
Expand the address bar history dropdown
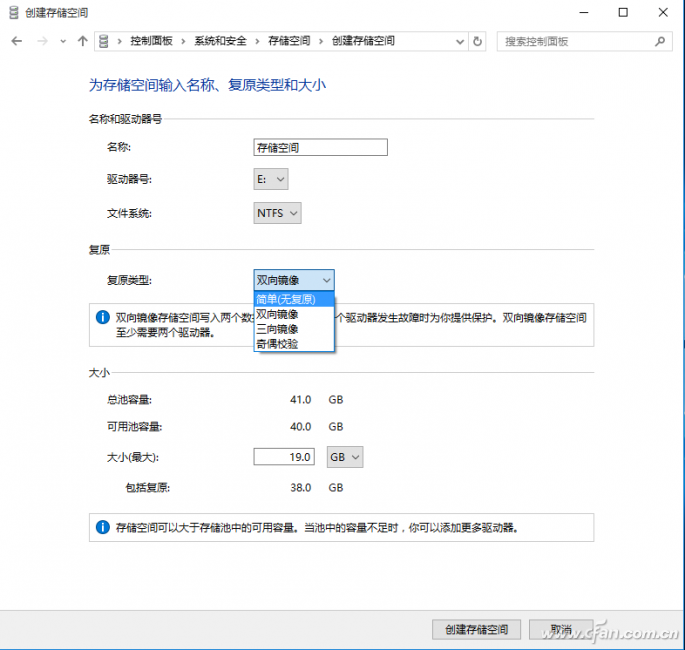[460, 41]
